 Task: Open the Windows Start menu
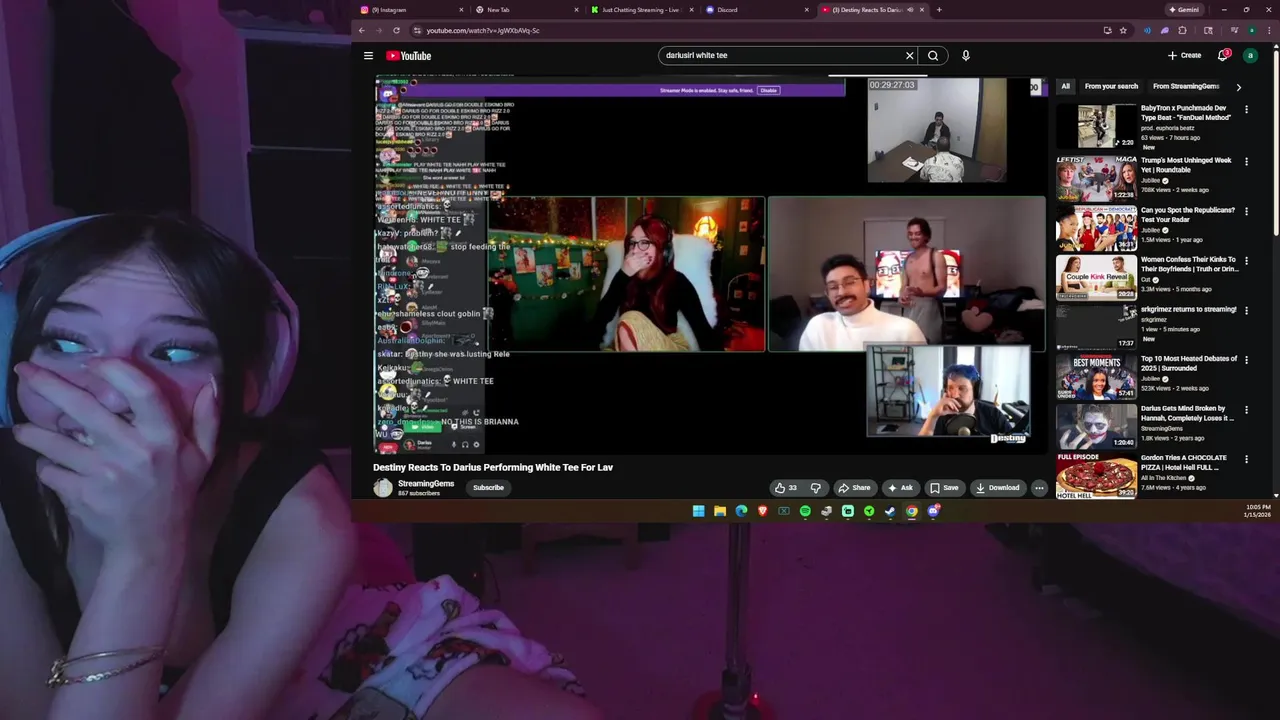[x=698, y=511]
